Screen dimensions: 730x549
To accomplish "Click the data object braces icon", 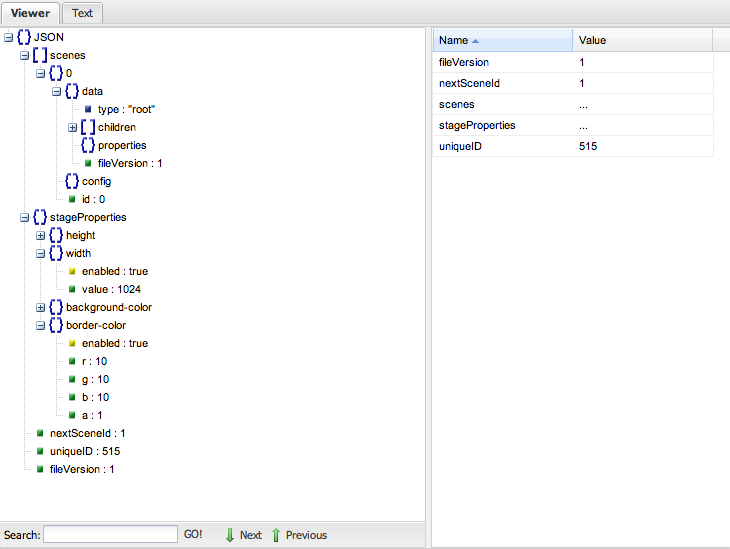I will click(72, 91).
